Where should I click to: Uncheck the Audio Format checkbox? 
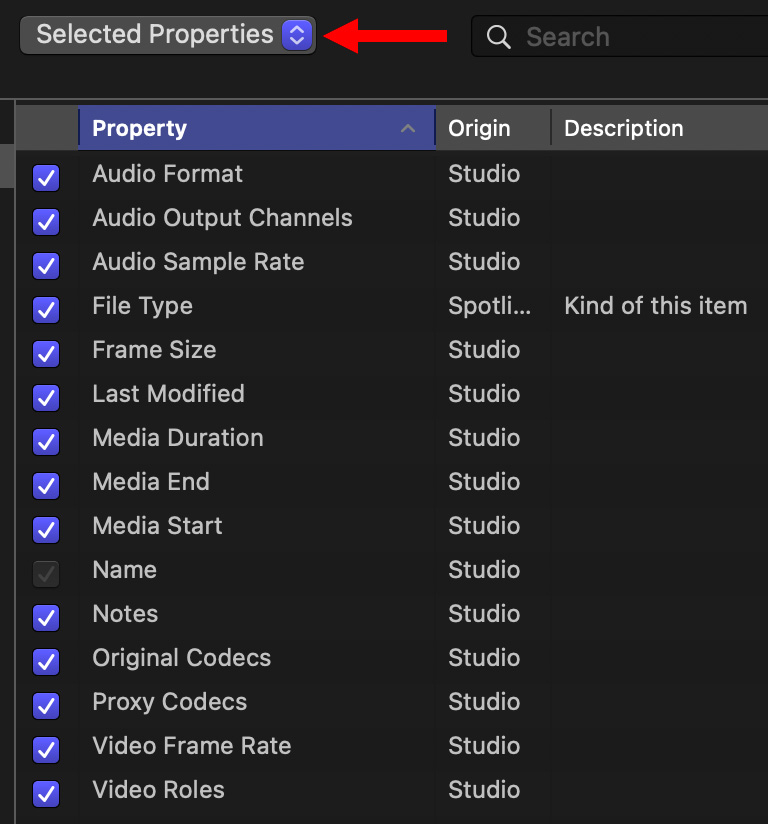(x=46, y=178)
